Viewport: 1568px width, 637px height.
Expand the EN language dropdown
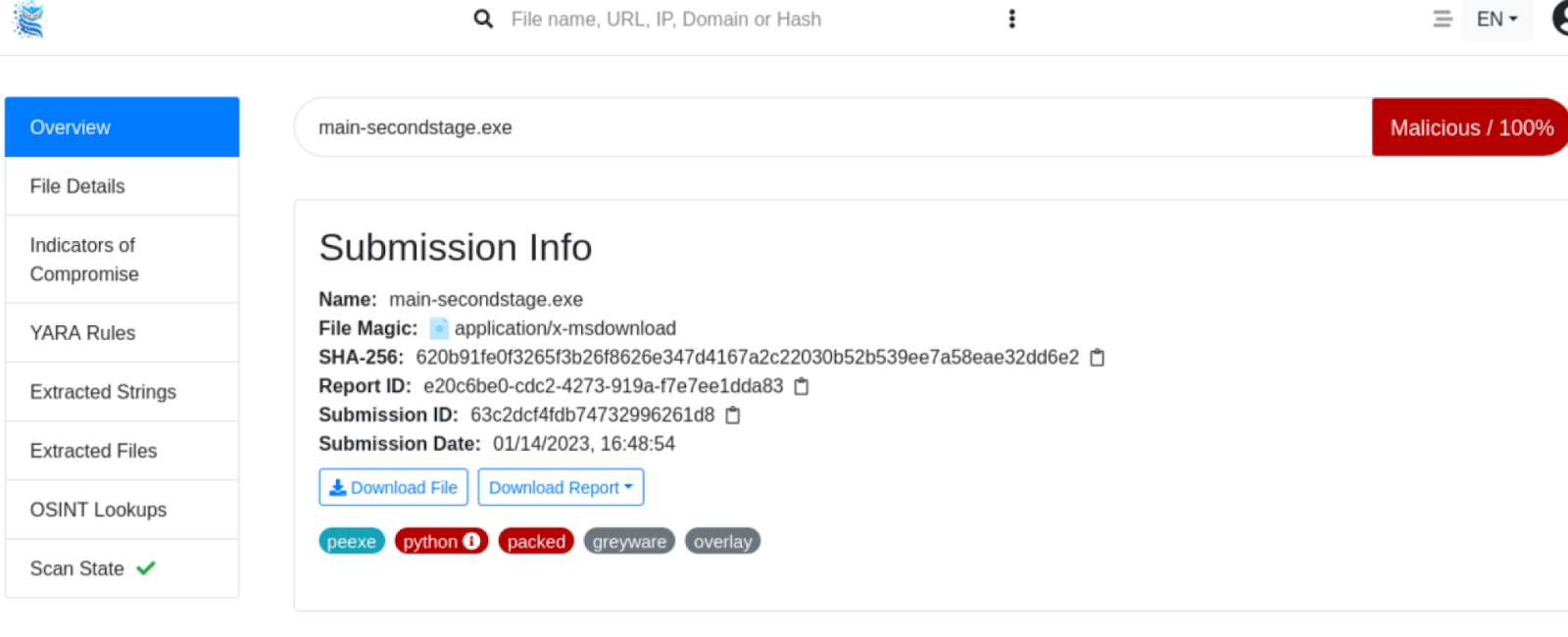tap(1496, 19)
